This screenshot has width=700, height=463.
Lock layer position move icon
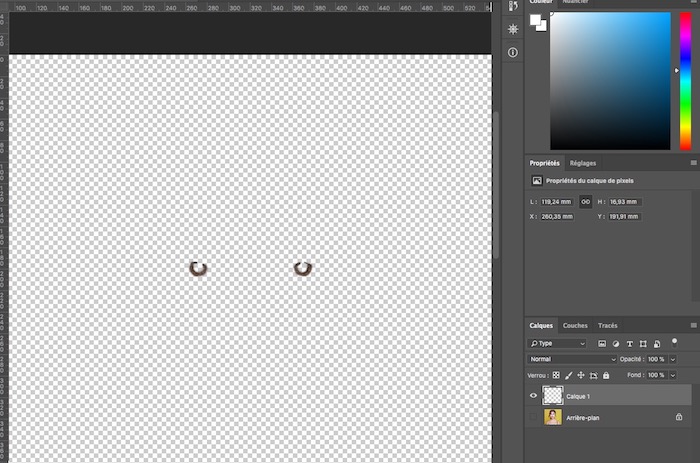[581, 375]
